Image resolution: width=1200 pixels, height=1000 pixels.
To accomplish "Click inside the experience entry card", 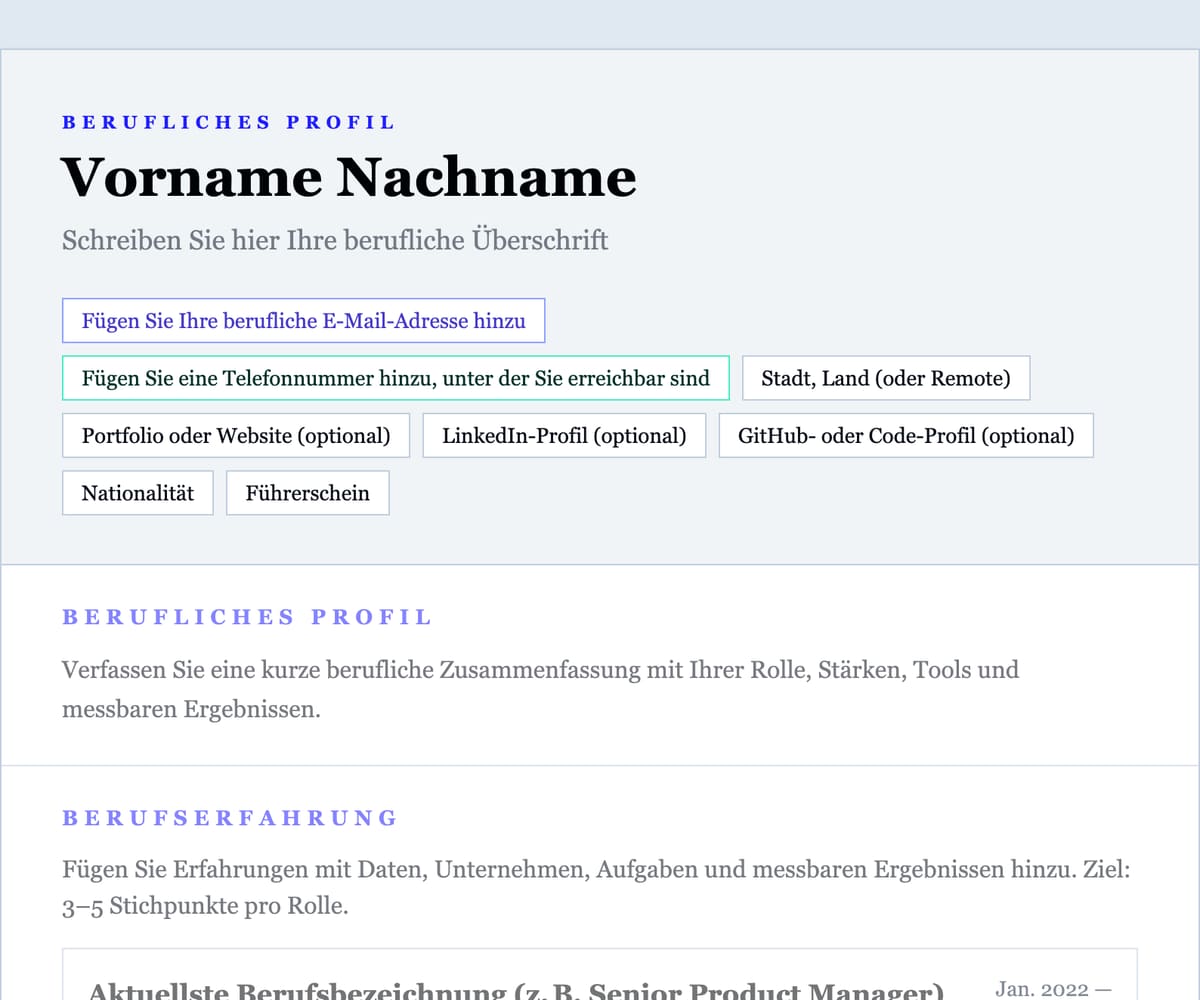I will coord(600,975).
